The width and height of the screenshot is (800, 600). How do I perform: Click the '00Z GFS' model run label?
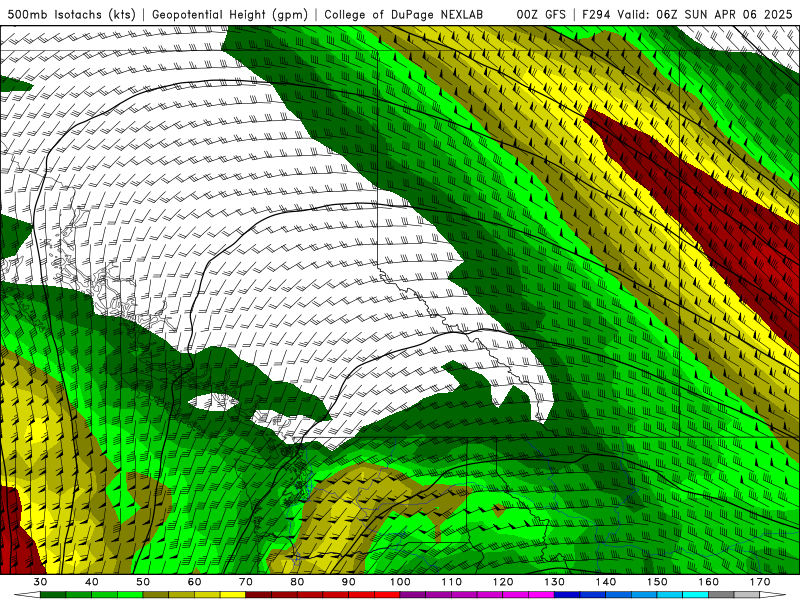point(541,14)
